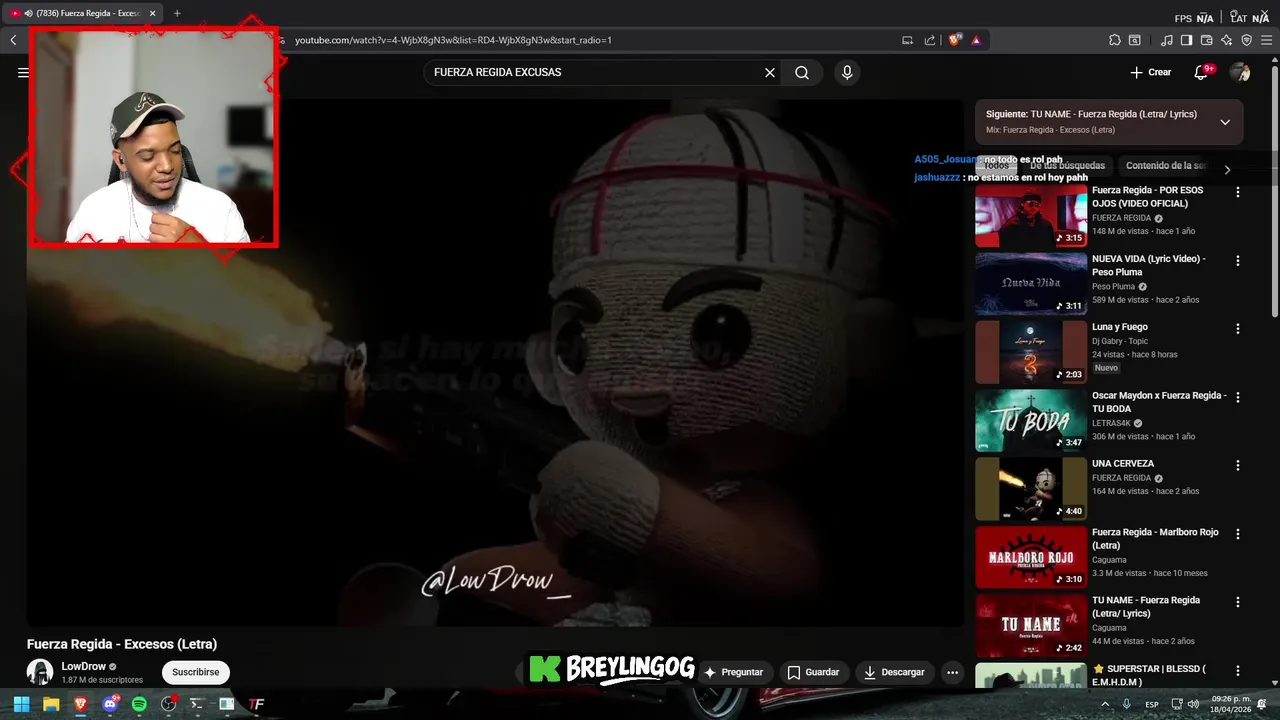Show hidden system tray icons
Viewport: 1280px width, 720px height.
click(x=1105, y=704)
